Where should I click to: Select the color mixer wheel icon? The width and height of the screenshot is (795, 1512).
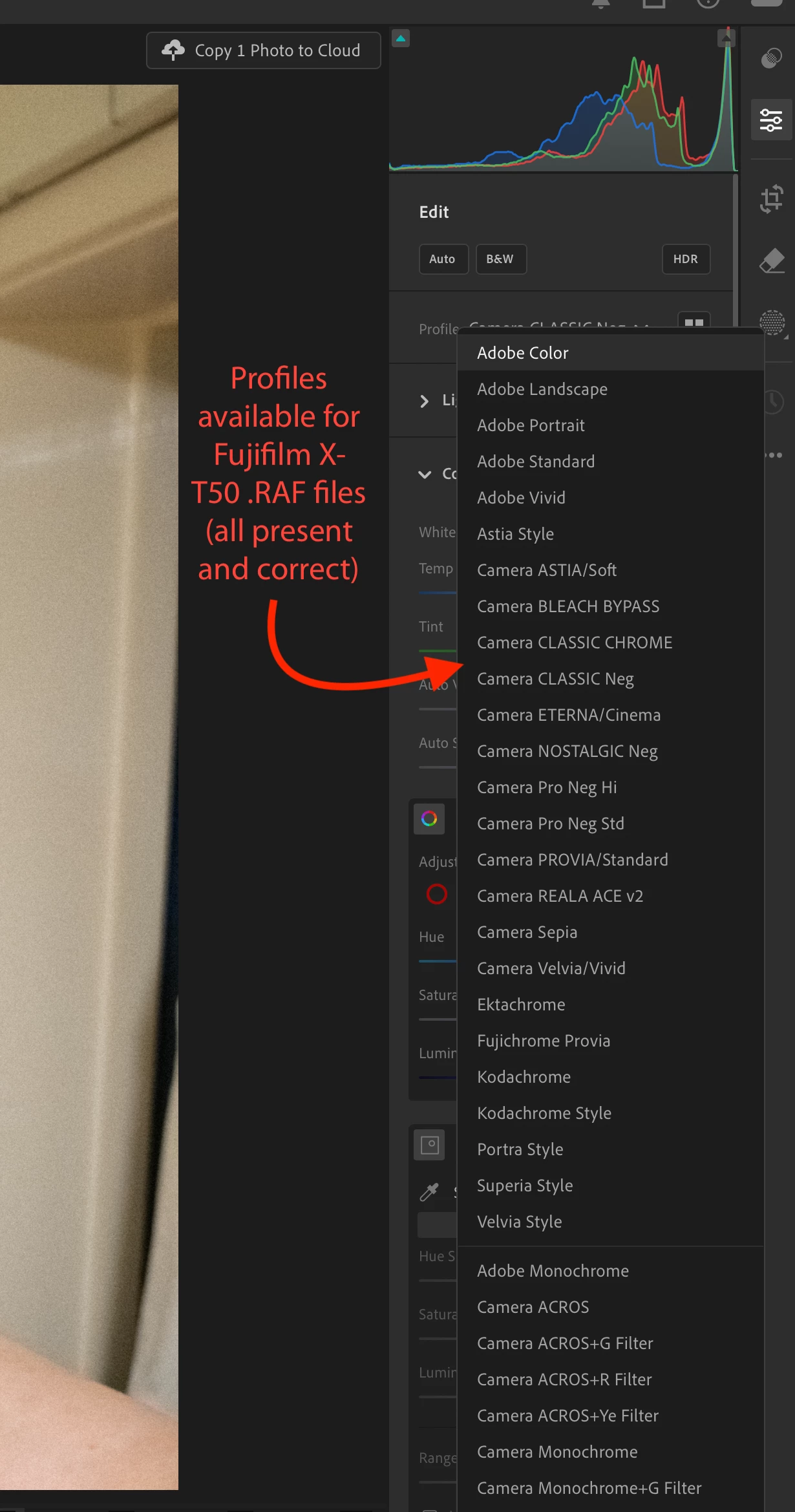point(429,819)
